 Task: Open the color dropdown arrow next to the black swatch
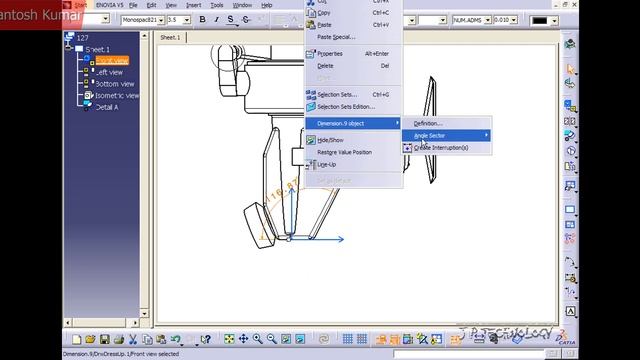pyautogui.click(x=554, y=21)
